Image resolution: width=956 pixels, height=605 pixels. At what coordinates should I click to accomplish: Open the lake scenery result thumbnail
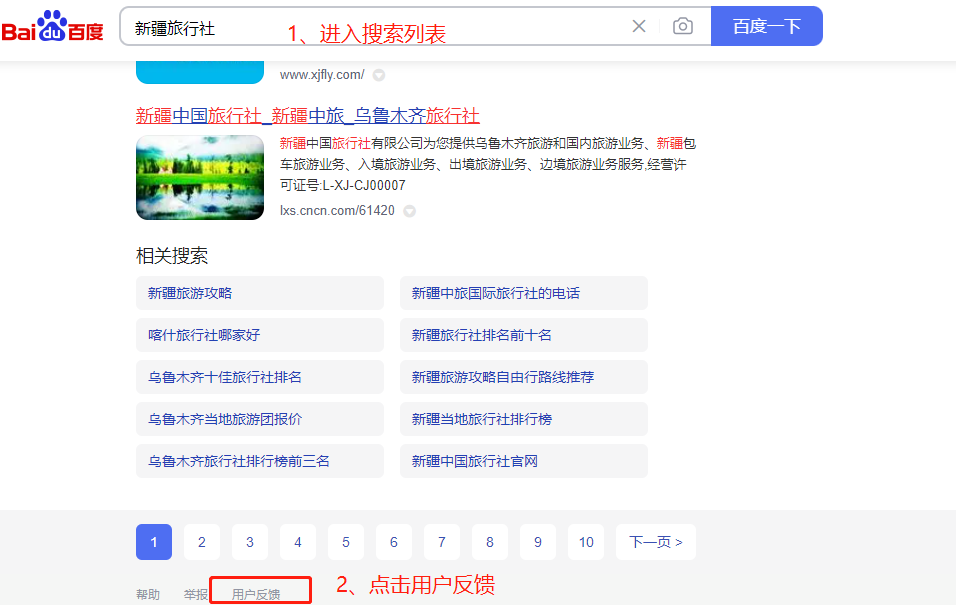pos(200,177)
